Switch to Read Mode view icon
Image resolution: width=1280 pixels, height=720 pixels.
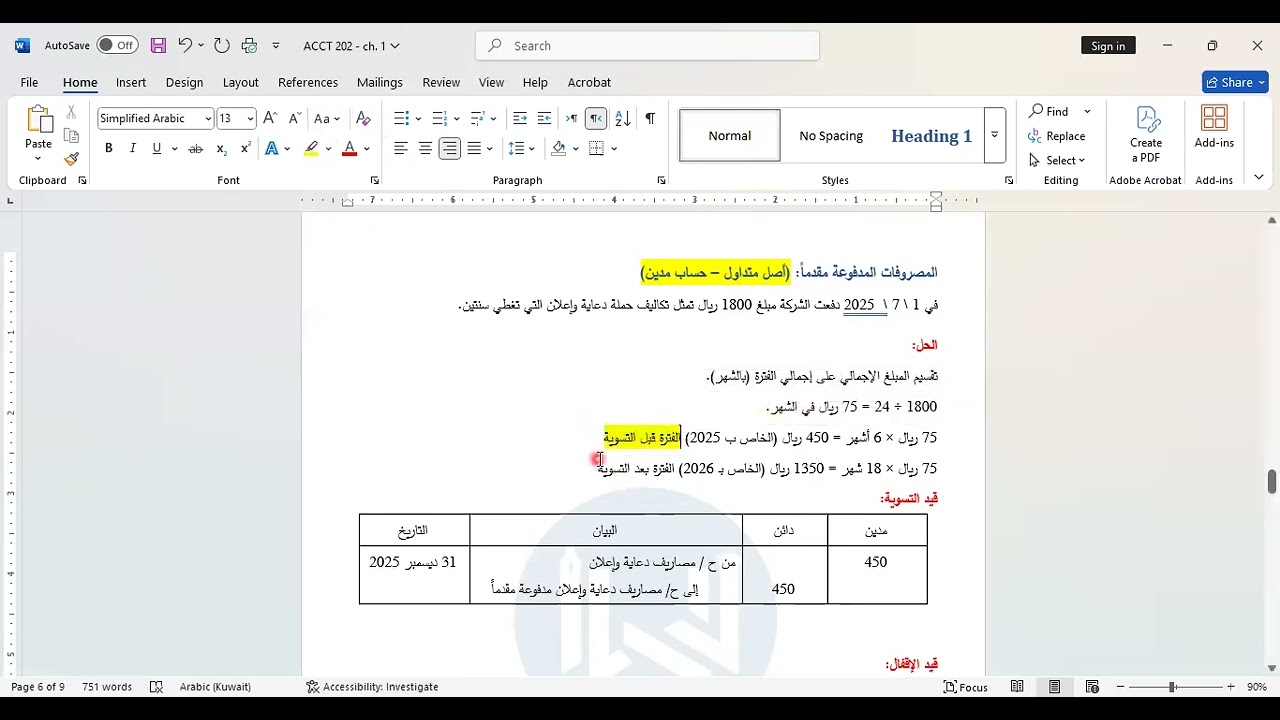point(1017,687)
